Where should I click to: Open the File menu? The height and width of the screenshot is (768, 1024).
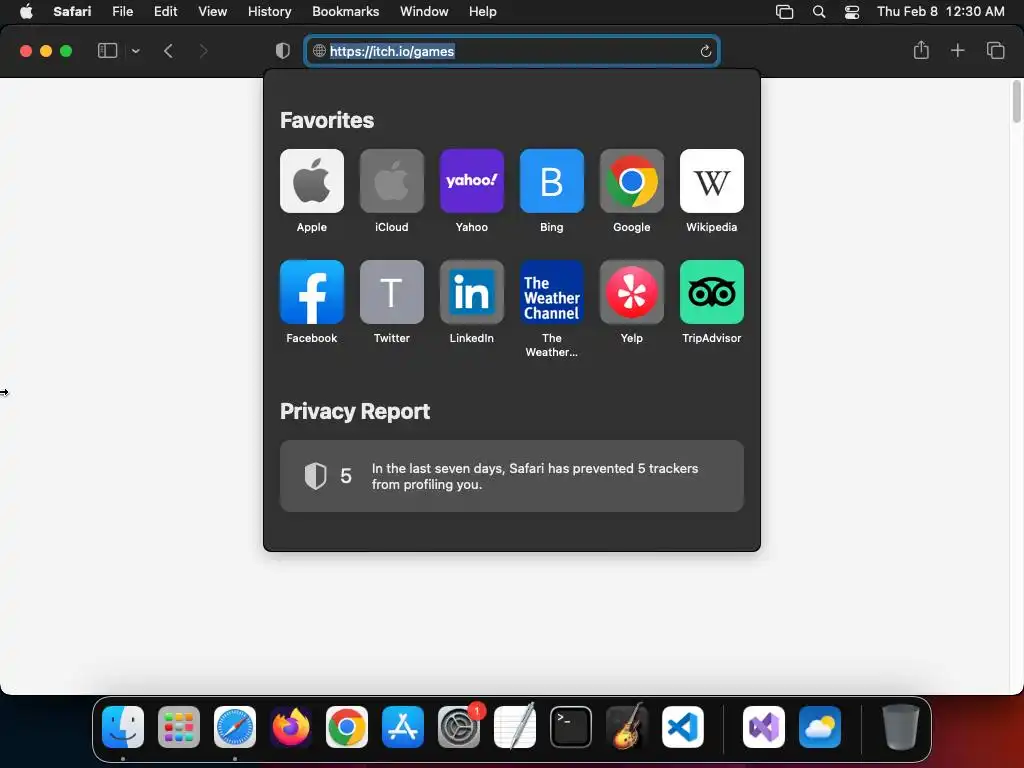tap(122, 12)
